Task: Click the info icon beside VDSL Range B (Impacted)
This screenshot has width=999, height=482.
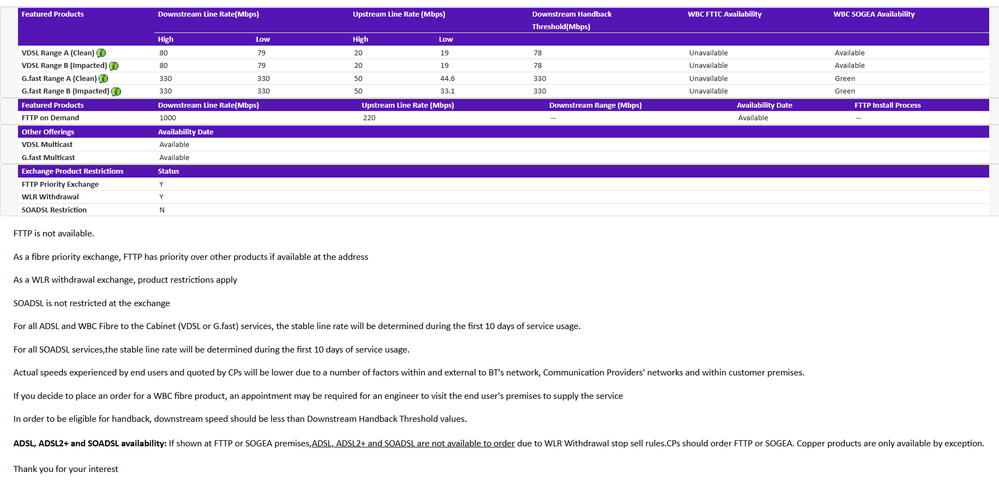Action: click(x=115, y=66)
